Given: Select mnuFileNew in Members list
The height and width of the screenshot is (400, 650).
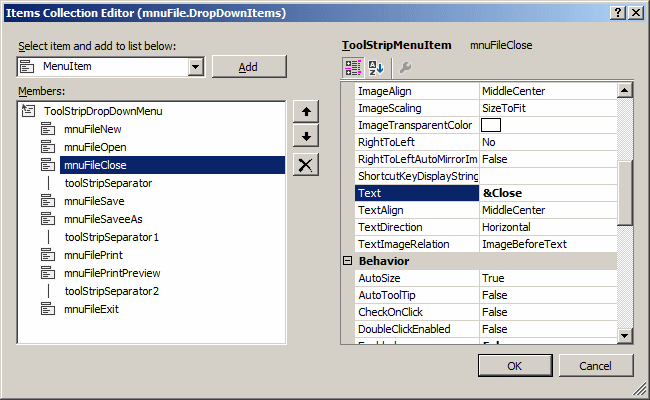Looking at the screenshot, I should (92, 129).
